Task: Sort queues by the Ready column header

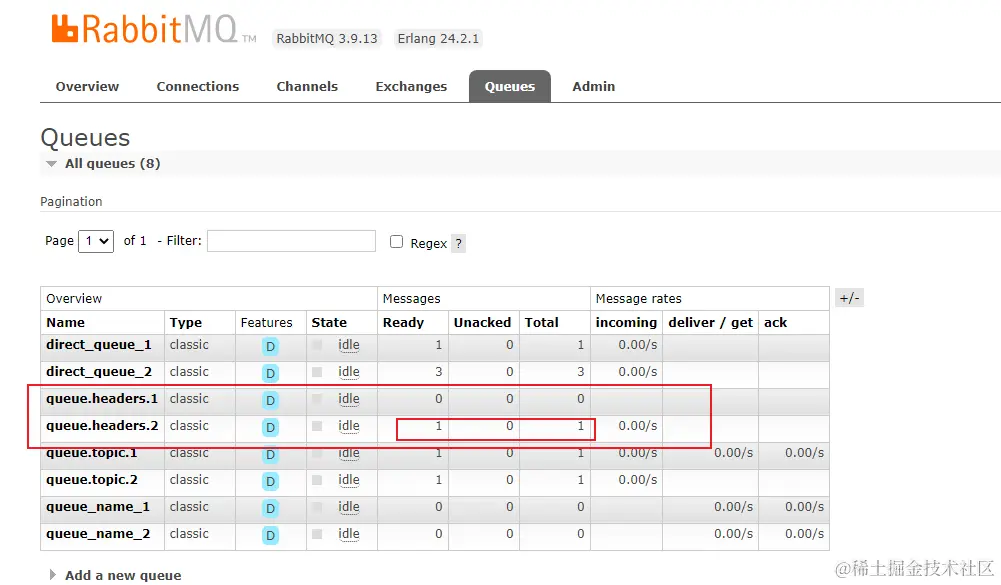Action: [x=403, y=323]
